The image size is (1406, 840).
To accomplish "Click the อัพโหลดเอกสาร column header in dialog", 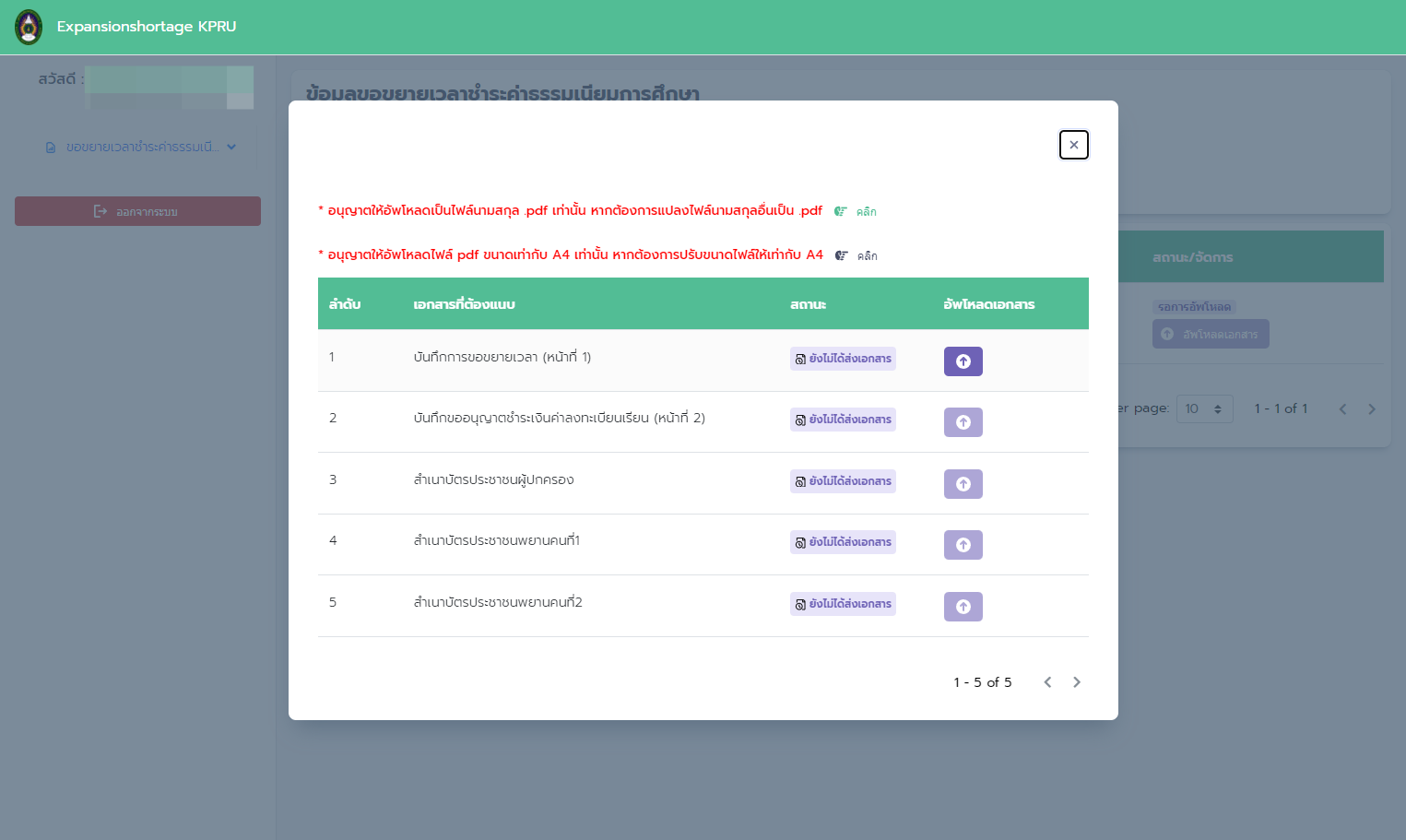I will point(989,304).
